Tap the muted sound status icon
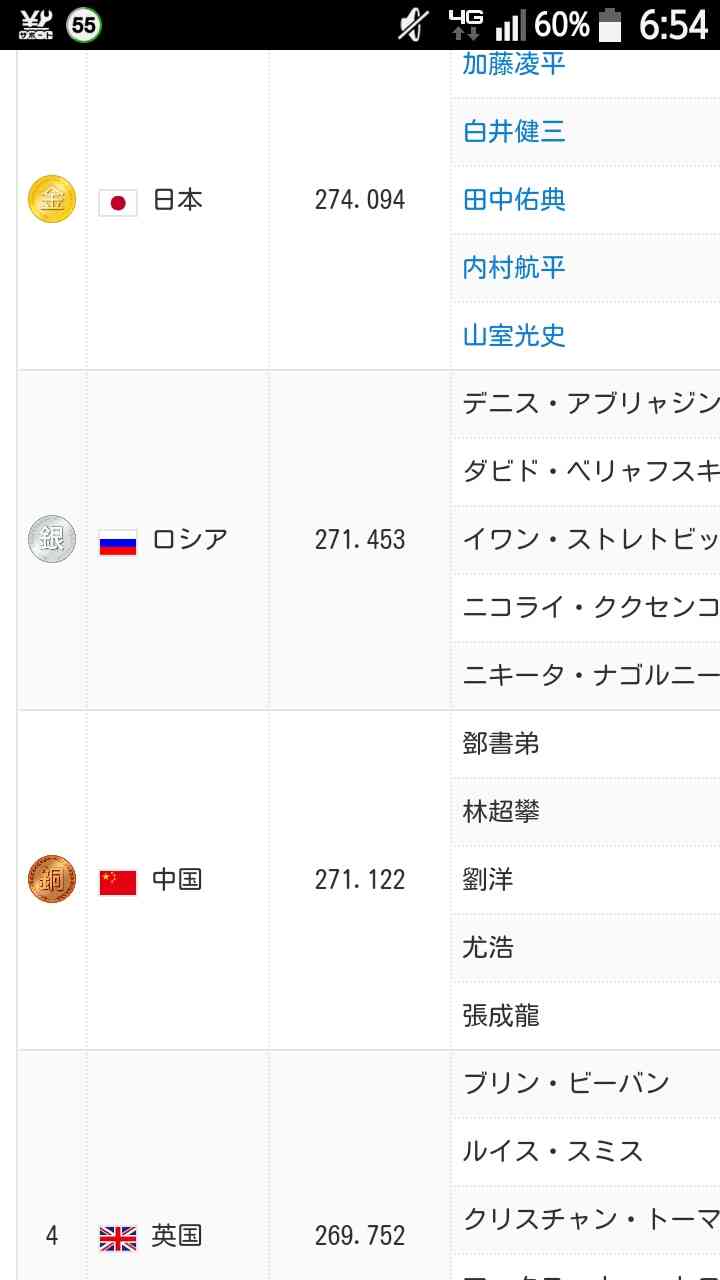The height and width of the screenshot is (1280, 720). [x=413, y=25]
